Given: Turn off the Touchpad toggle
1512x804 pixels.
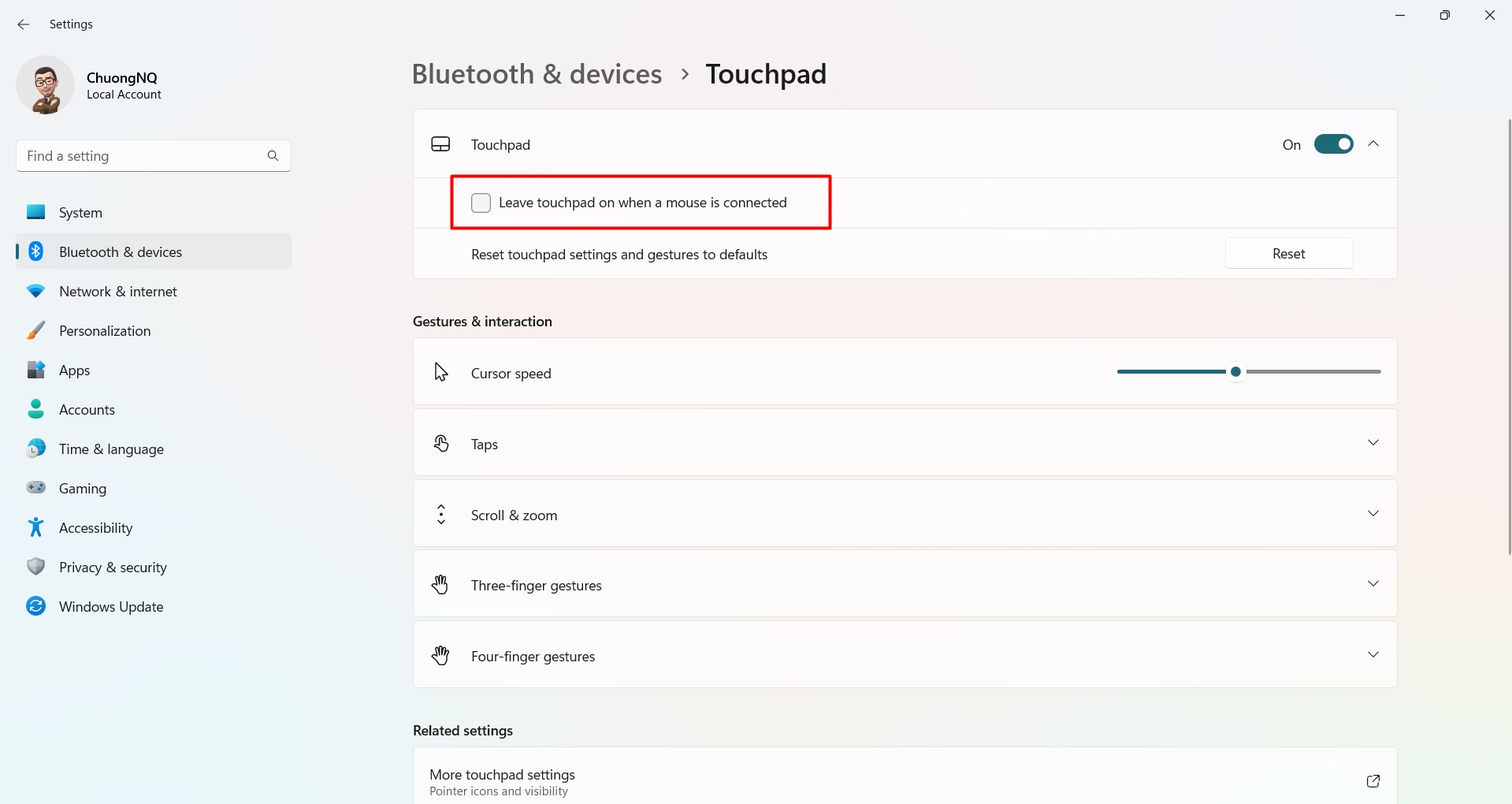Looking at the screenshot, I should [x=1333, y=144].
